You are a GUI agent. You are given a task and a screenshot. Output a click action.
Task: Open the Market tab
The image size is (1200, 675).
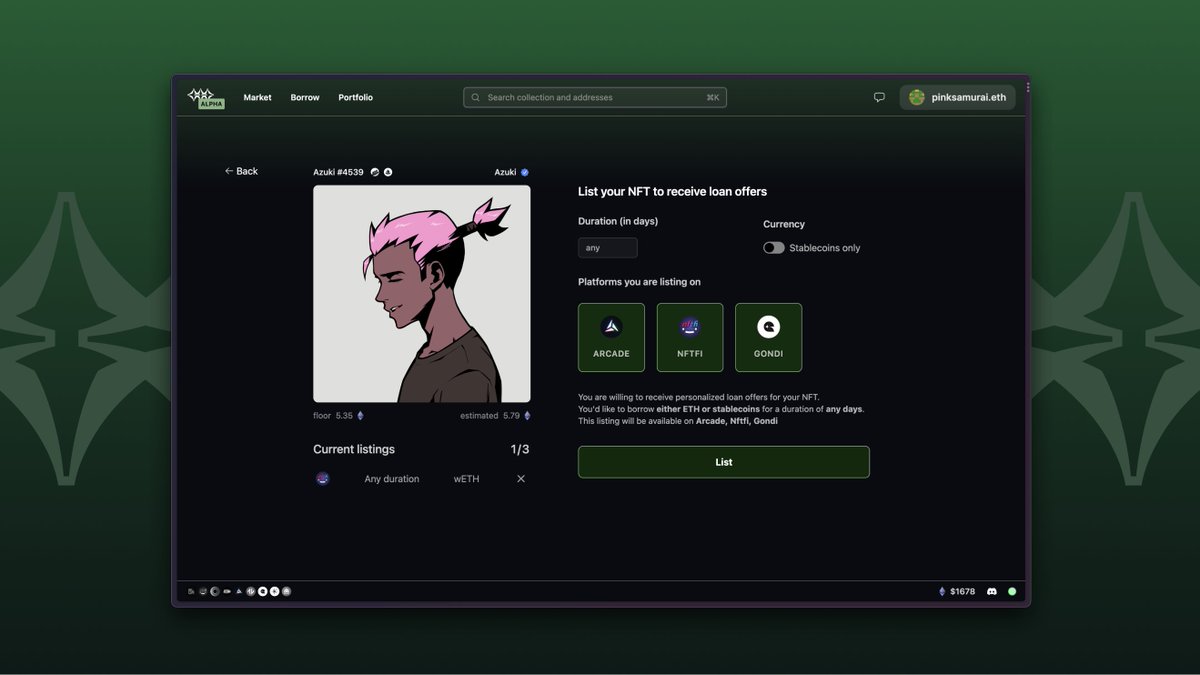click(x=257, y=98)
